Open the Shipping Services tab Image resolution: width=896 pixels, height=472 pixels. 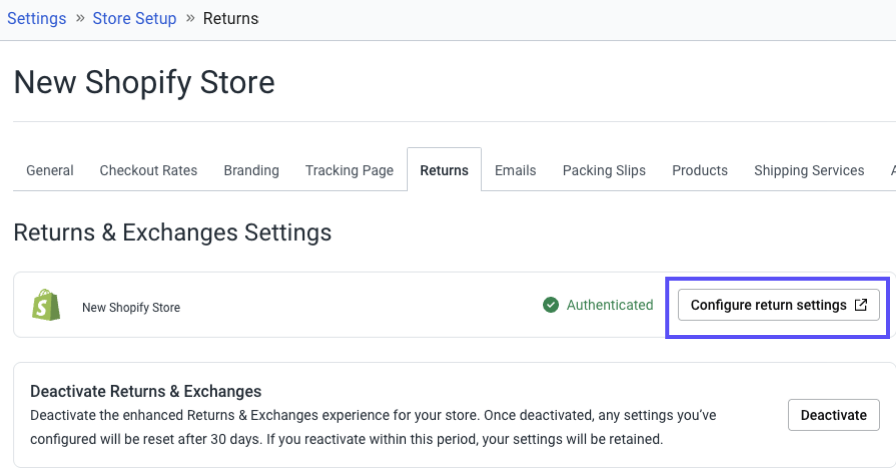pyautogui.click(x=809, y=170)
